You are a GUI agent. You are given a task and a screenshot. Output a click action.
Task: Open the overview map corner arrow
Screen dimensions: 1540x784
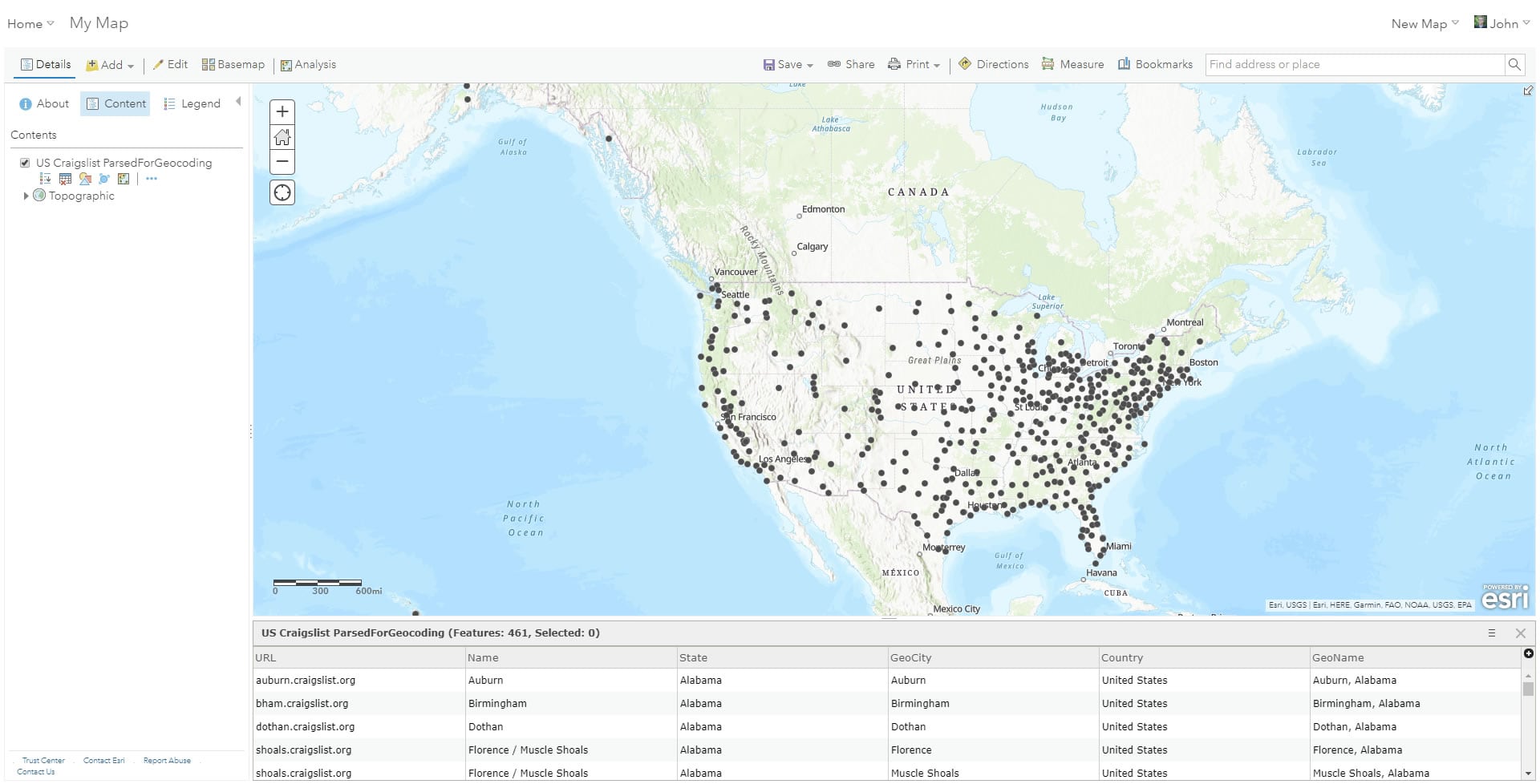[x=1528, y=91]
